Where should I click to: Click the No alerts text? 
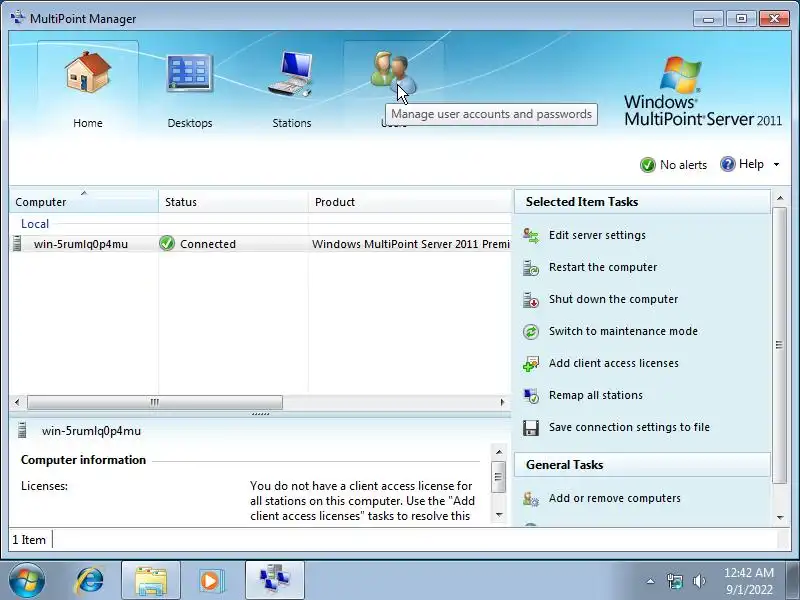[684, 165]
